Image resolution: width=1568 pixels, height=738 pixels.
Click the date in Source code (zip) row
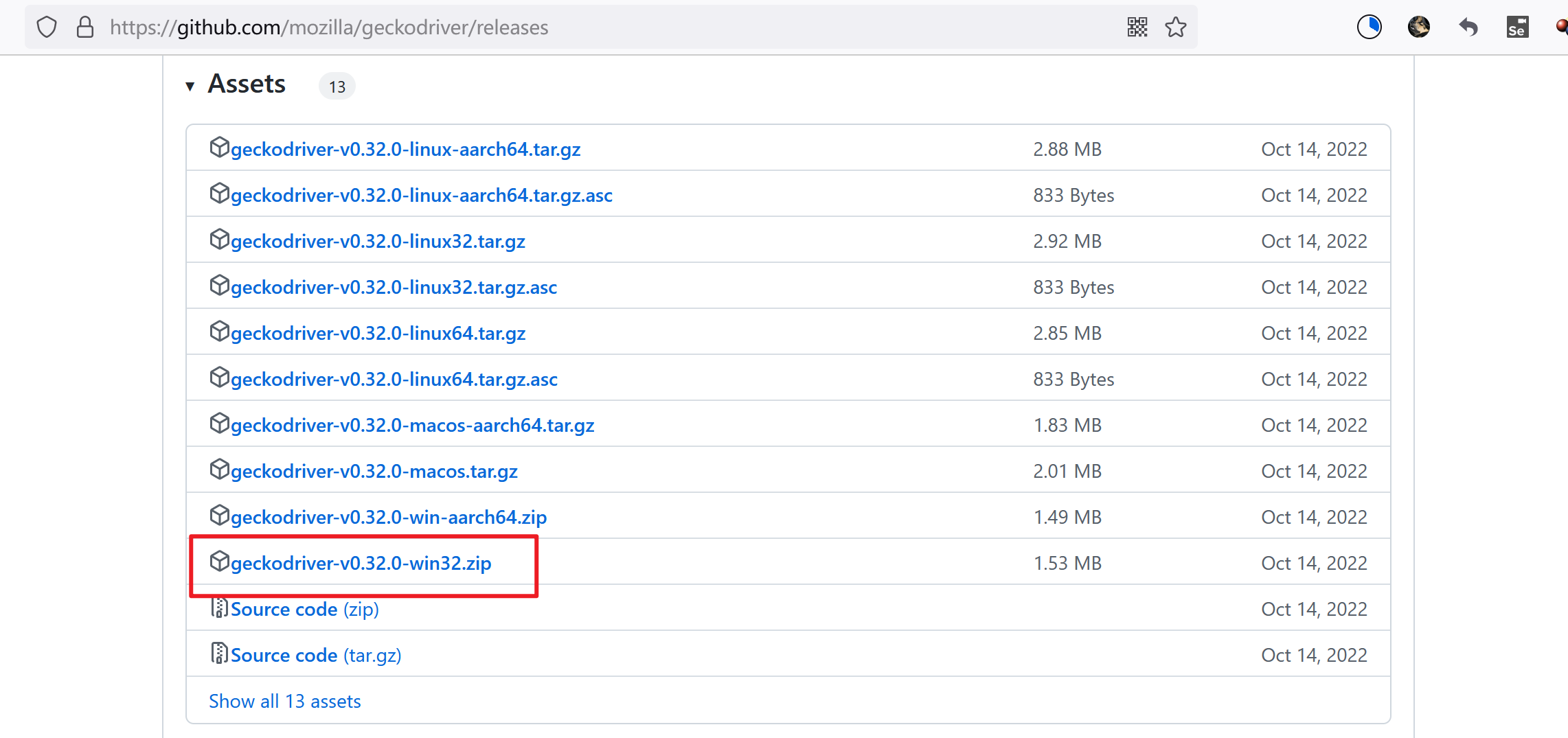pos(1314,609)
